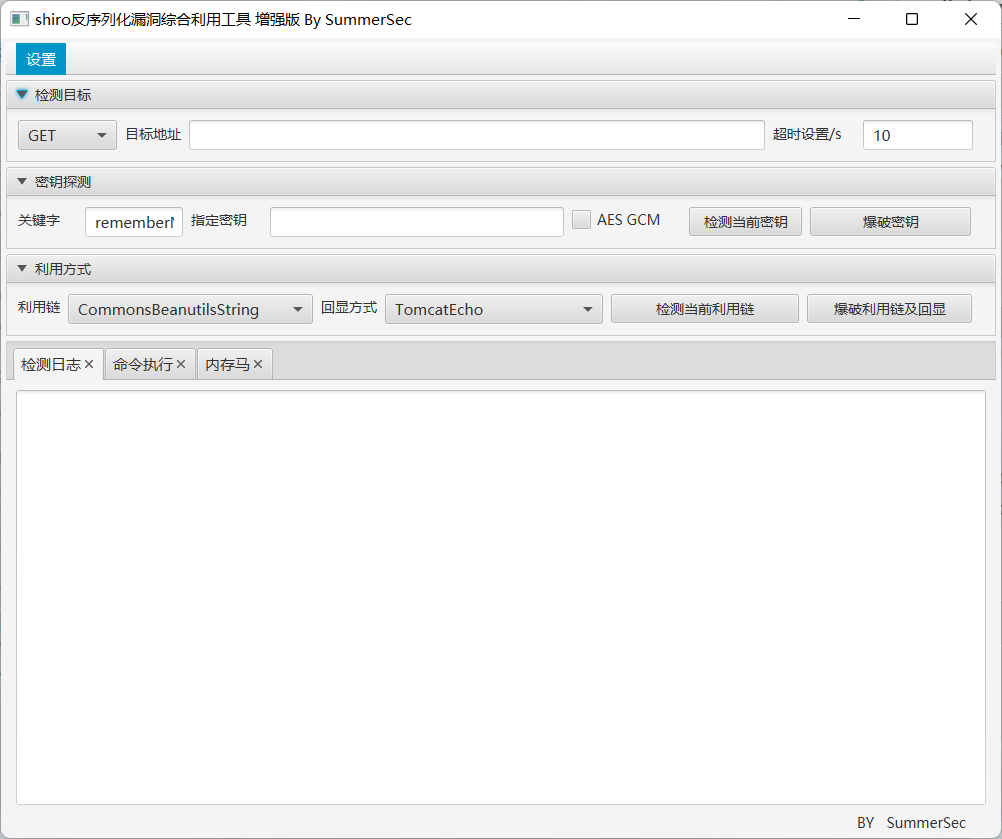This screenshot has width=1002, height=839.
Task: Click the BY SummerSec footer text
Action: click(x=911, y=822)
